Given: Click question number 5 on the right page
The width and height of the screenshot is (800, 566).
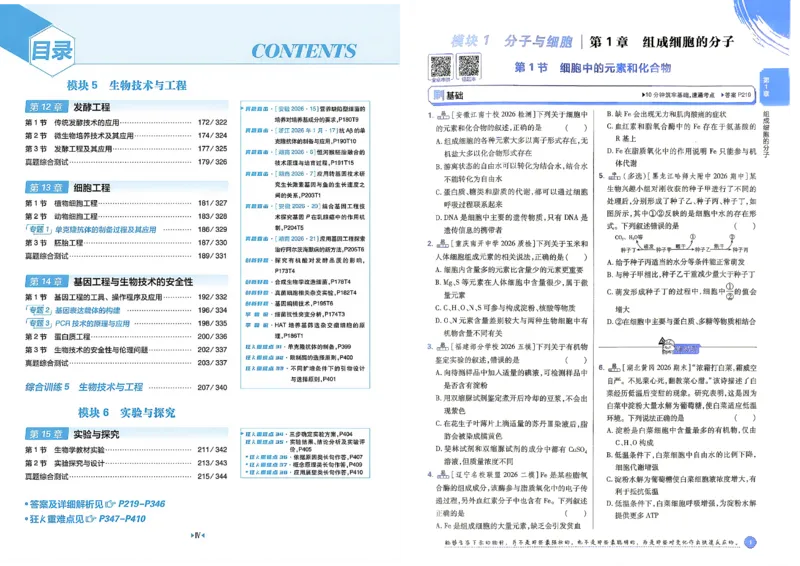Looking at the screenshot, I should tap(602, 177).
